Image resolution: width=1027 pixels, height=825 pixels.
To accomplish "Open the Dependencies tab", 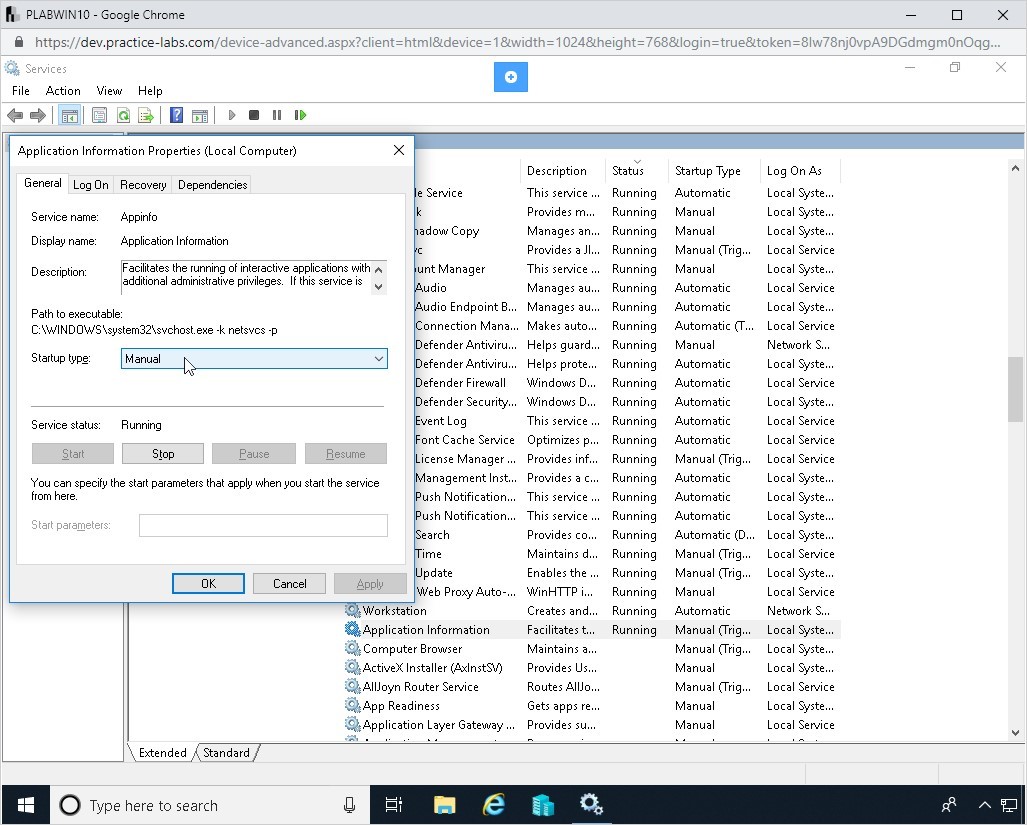I will coord(212,185).
